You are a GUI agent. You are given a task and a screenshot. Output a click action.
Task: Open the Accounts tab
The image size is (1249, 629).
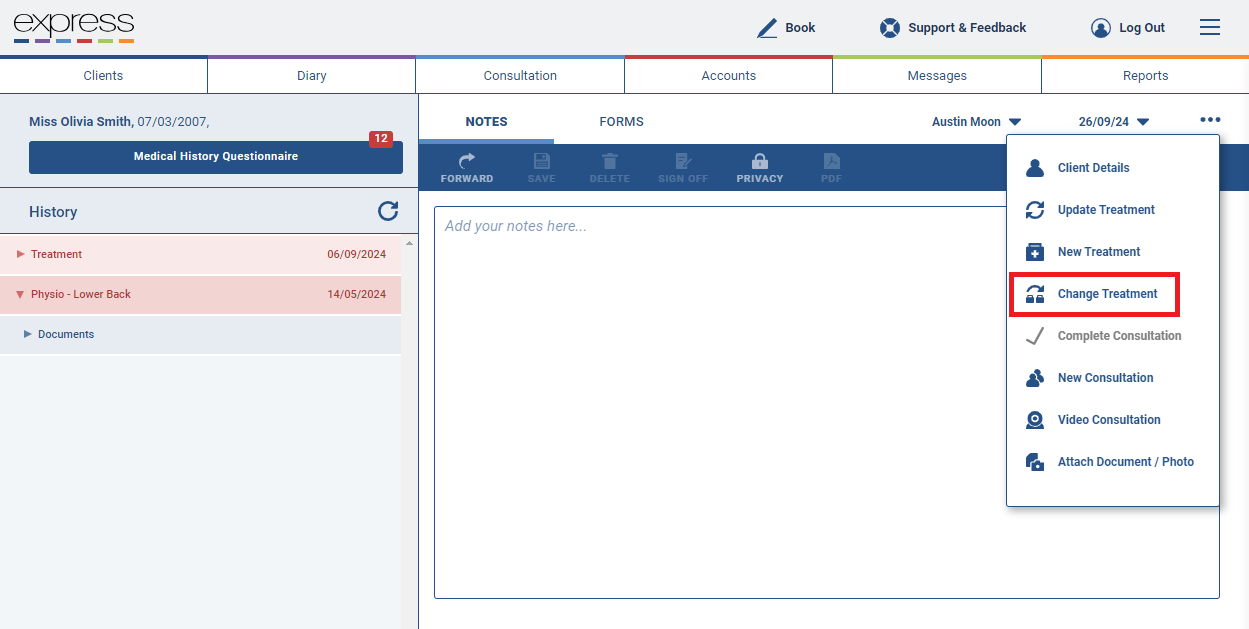729,76
